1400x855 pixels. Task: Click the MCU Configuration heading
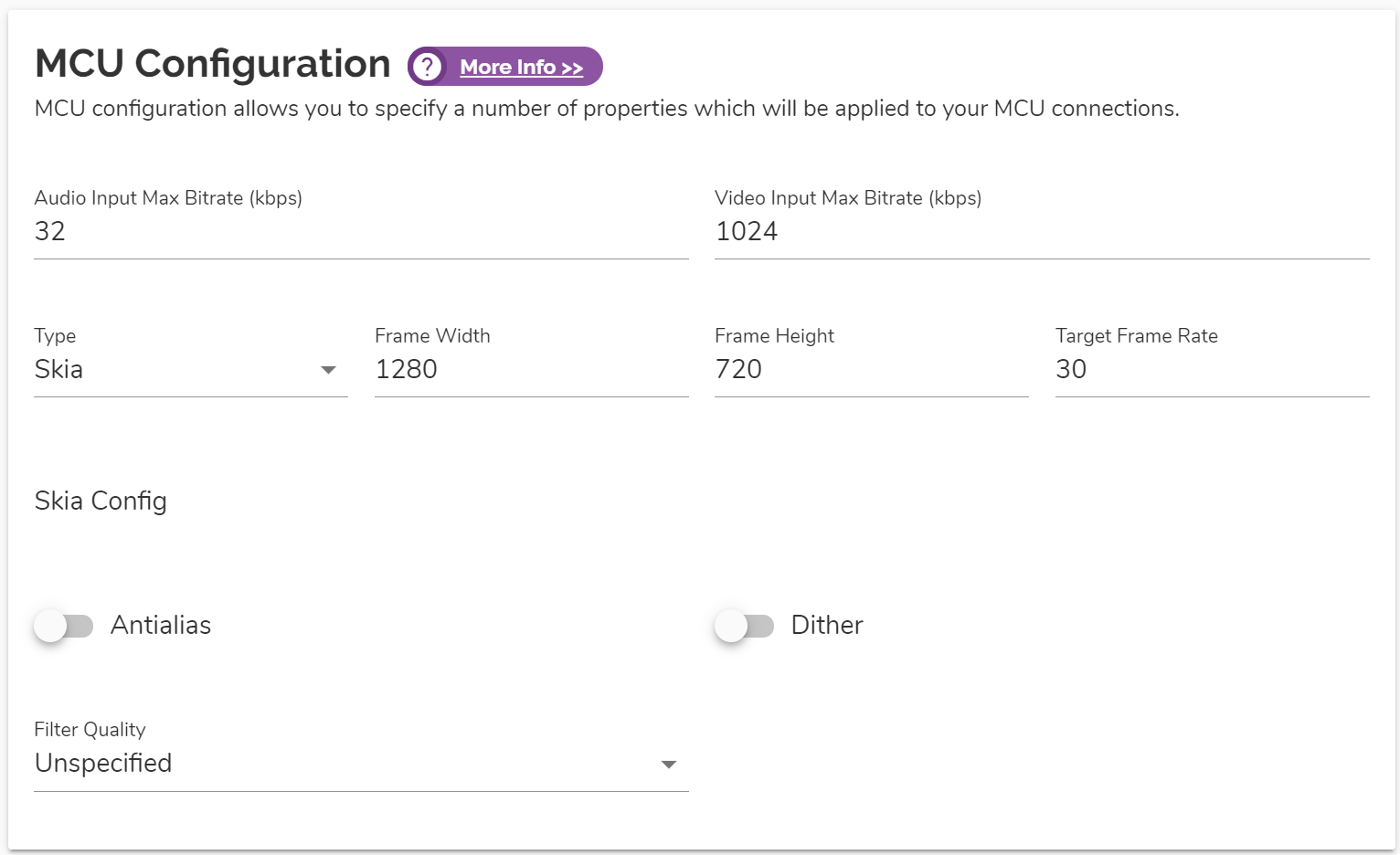pos(213,64)
